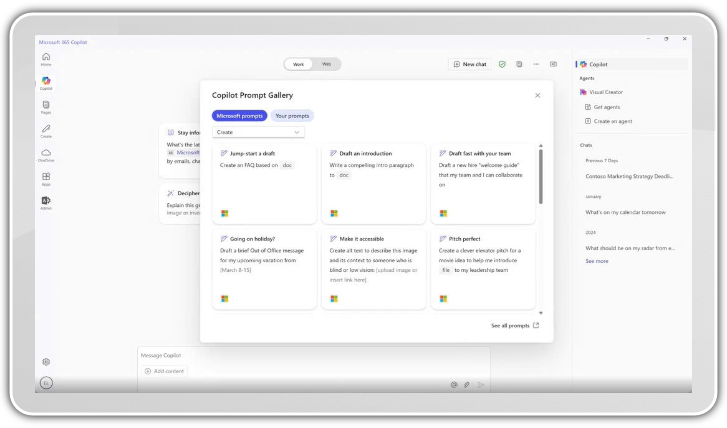This screenshot has height=428, width=727.
Task: Switch the toggle to Web mode
Action: (326, 64)
